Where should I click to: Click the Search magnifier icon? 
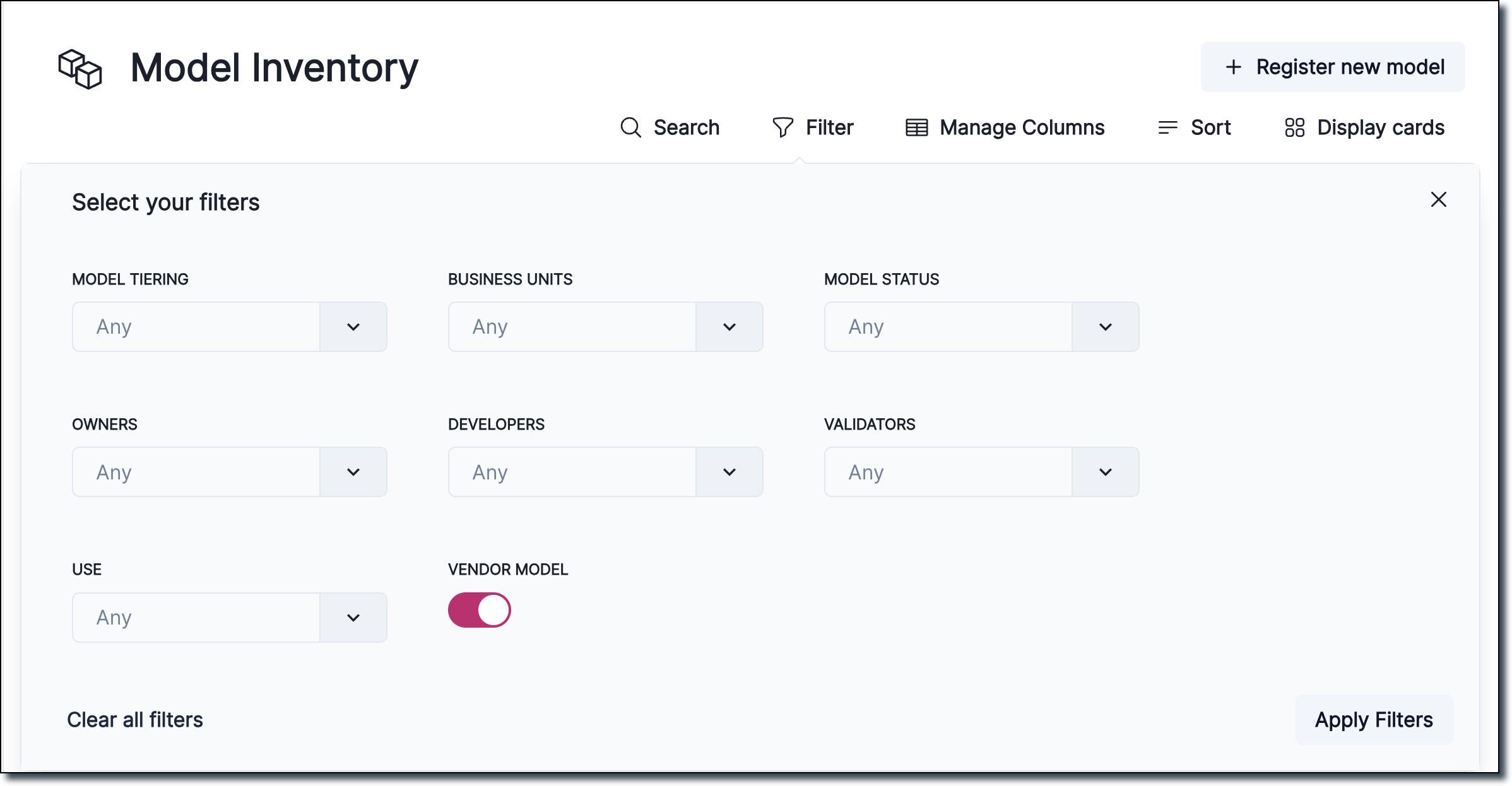tap(631, 127)
